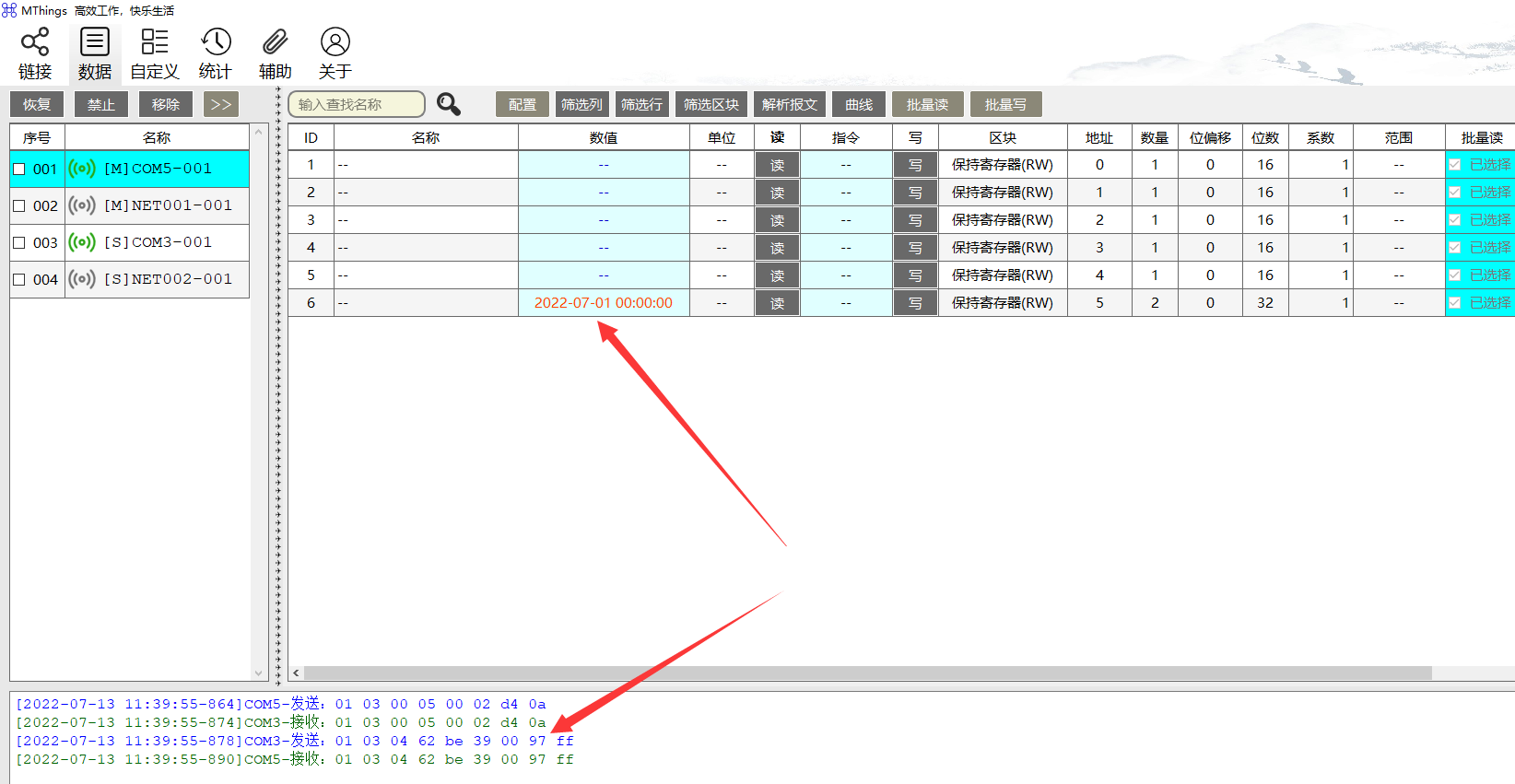1515x784 pixels.
Task: Toggle 已选择 batch-read checkbox in row 1
Action: [1455, 165]
